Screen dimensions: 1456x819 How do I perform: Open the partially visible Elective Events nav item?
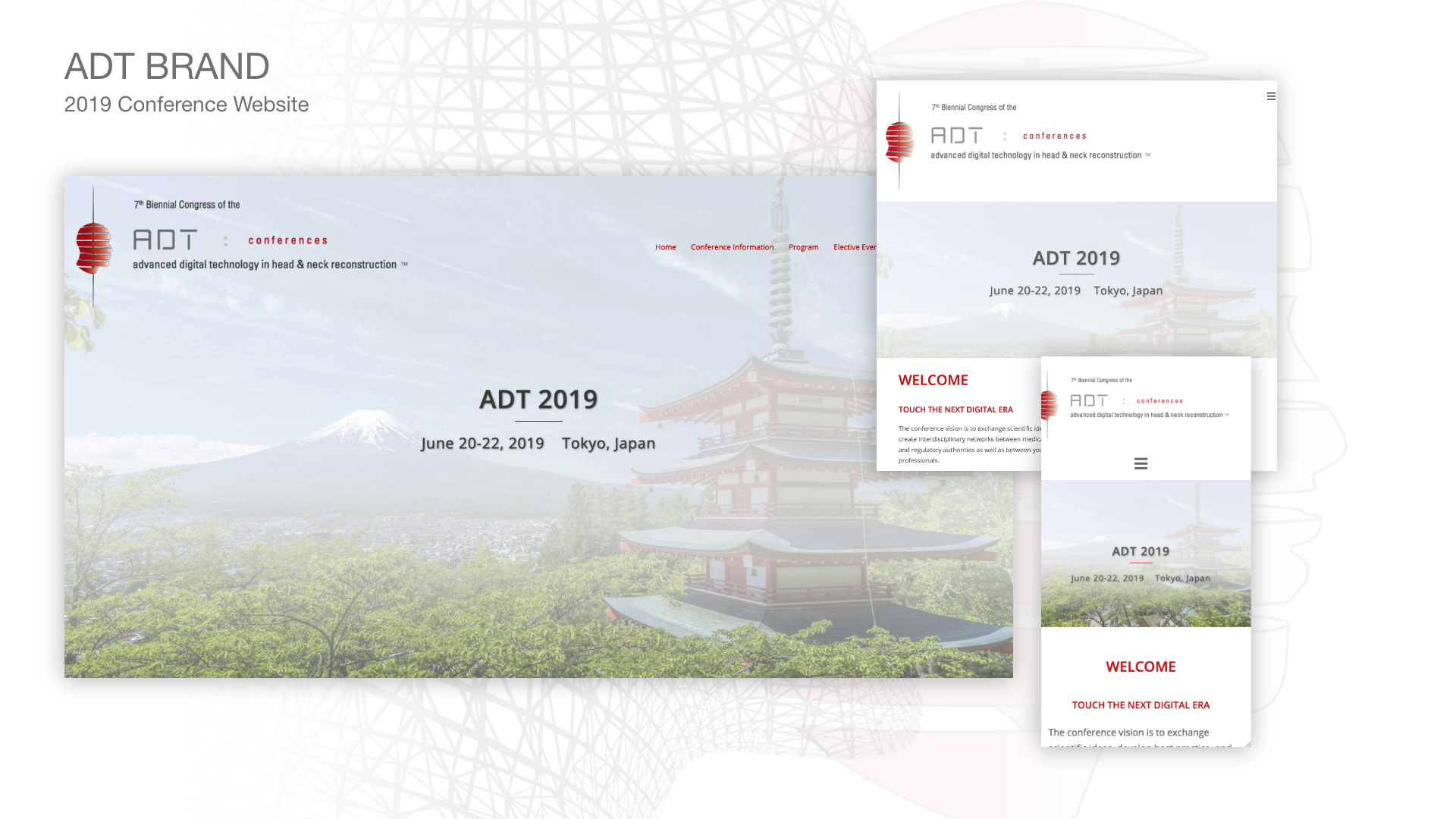(855, 247)
